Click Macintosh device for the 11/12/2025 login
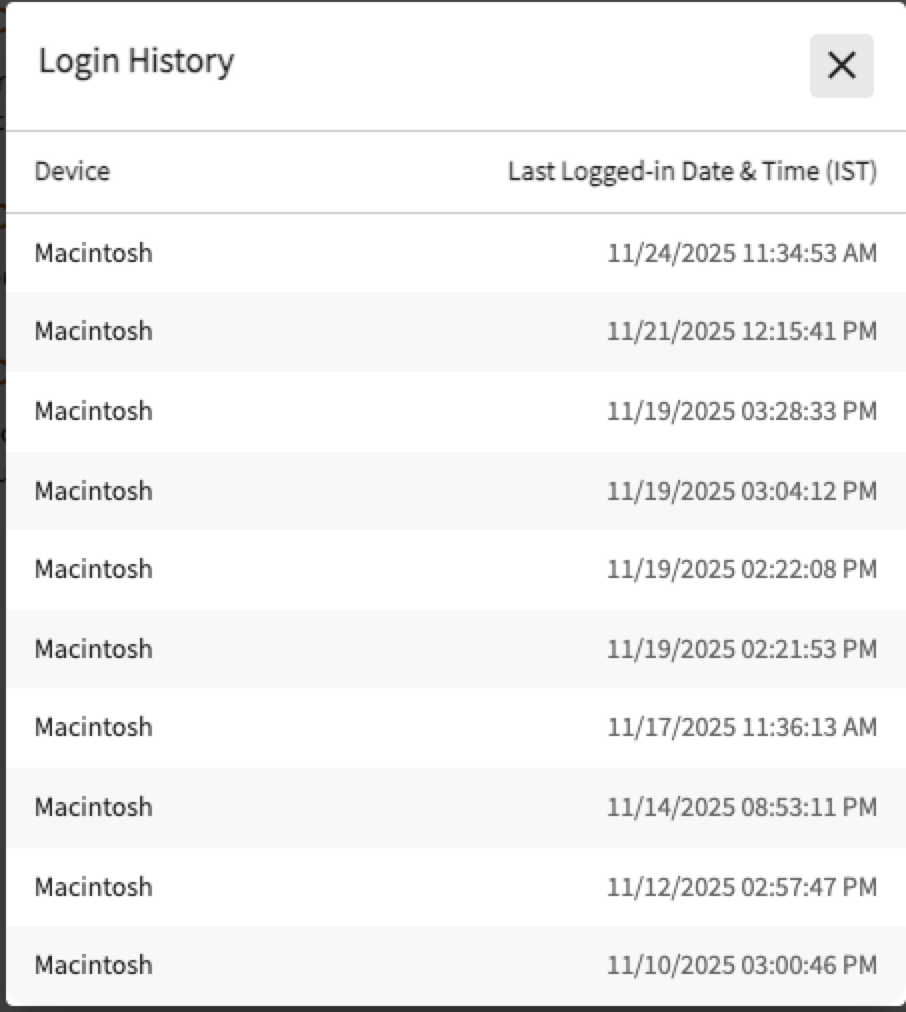Viewport: 906px width, 1012px height. (94, 887)
